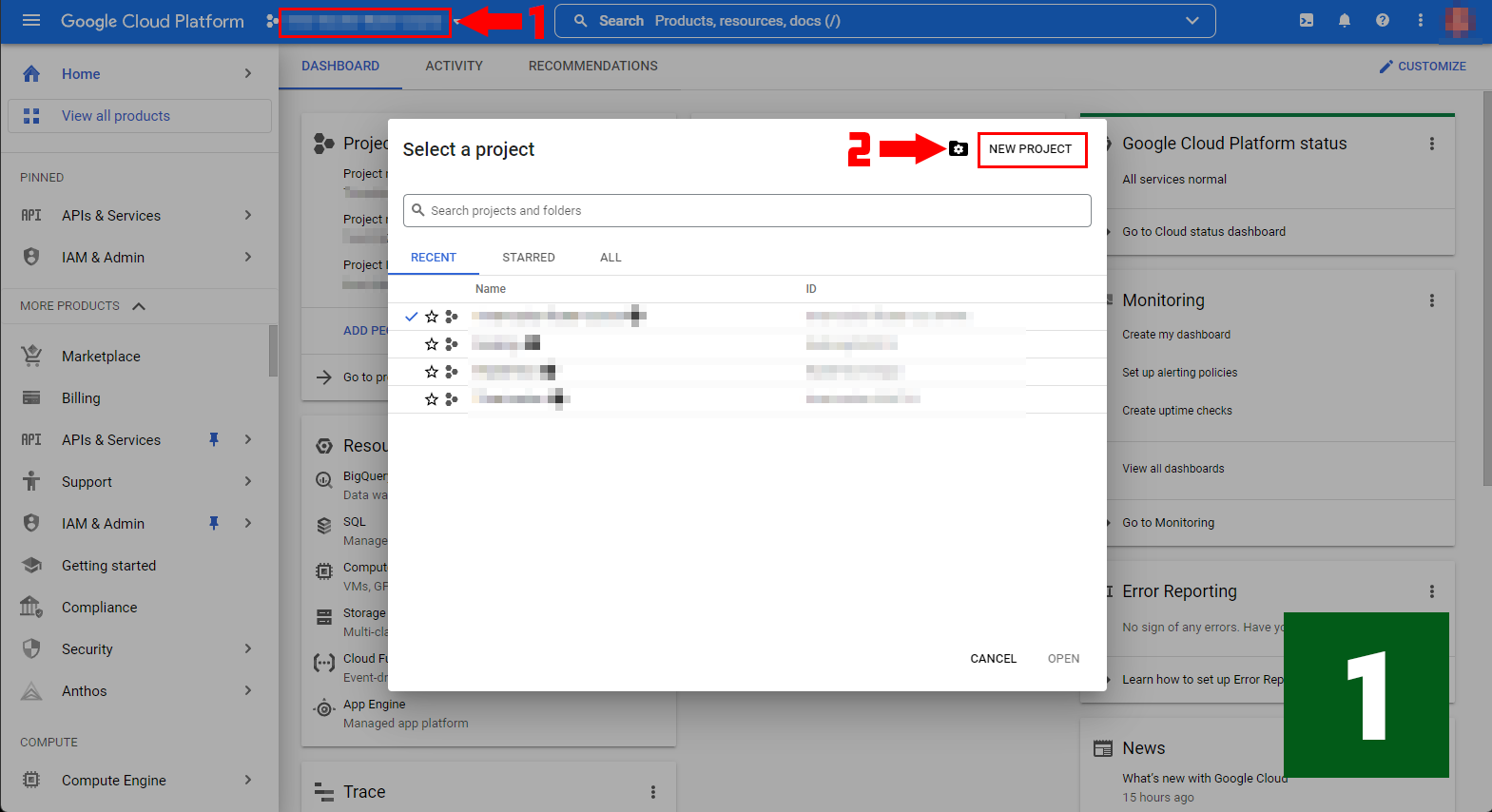Click Google Cloud Platform logo text
Viewport: 1492px width, 812px height.
(152, 21)
